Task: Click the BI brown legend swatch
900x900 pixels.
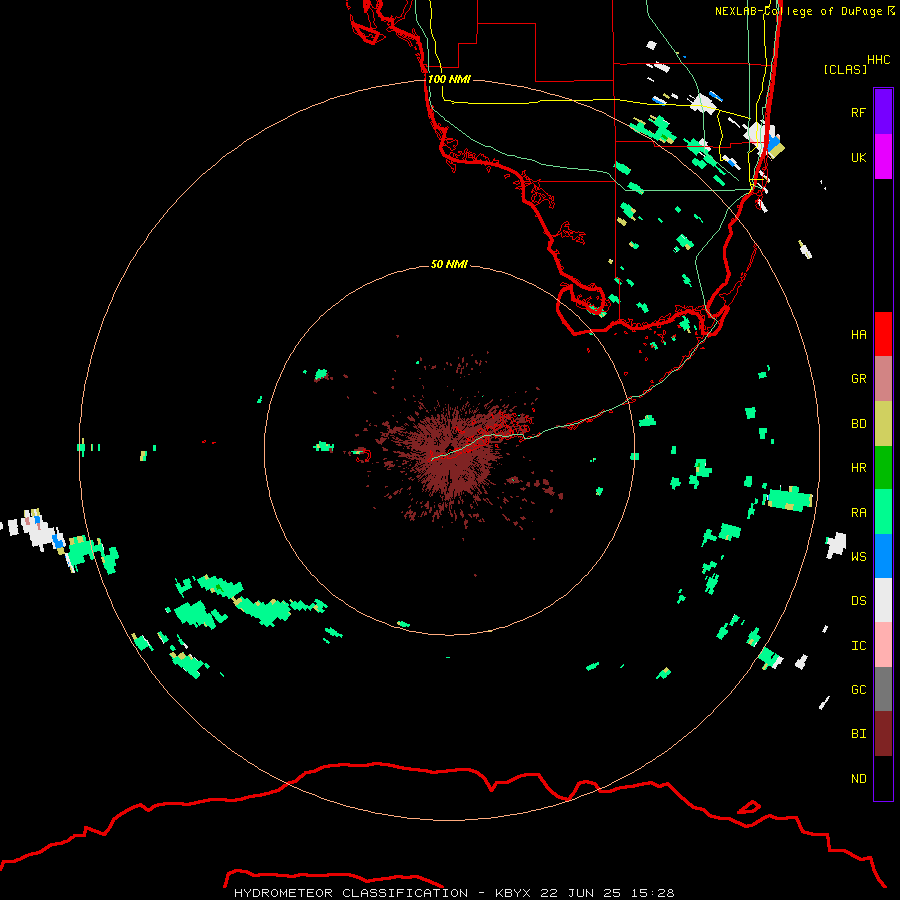Action: click(883, 734)
